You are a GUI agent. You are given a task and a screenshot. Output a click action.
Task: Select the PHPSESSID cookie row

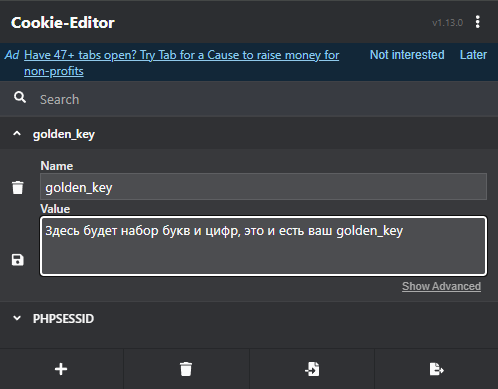coord(249,318)
